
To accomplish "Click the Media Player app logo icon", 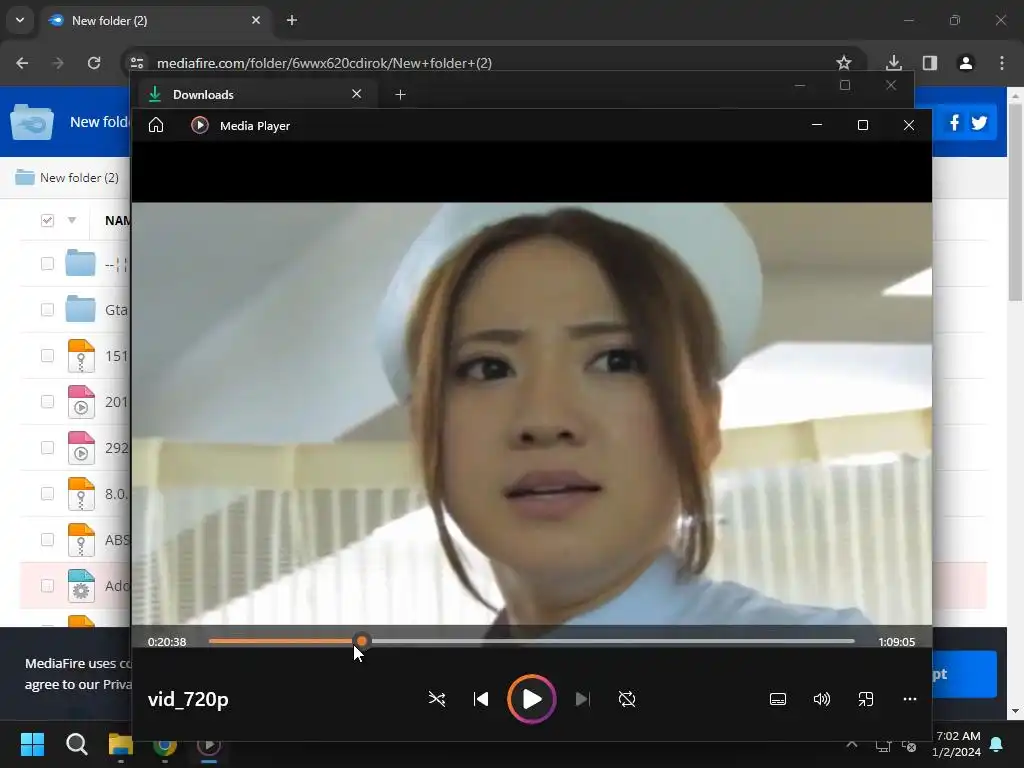I will [x=200, y=125].
